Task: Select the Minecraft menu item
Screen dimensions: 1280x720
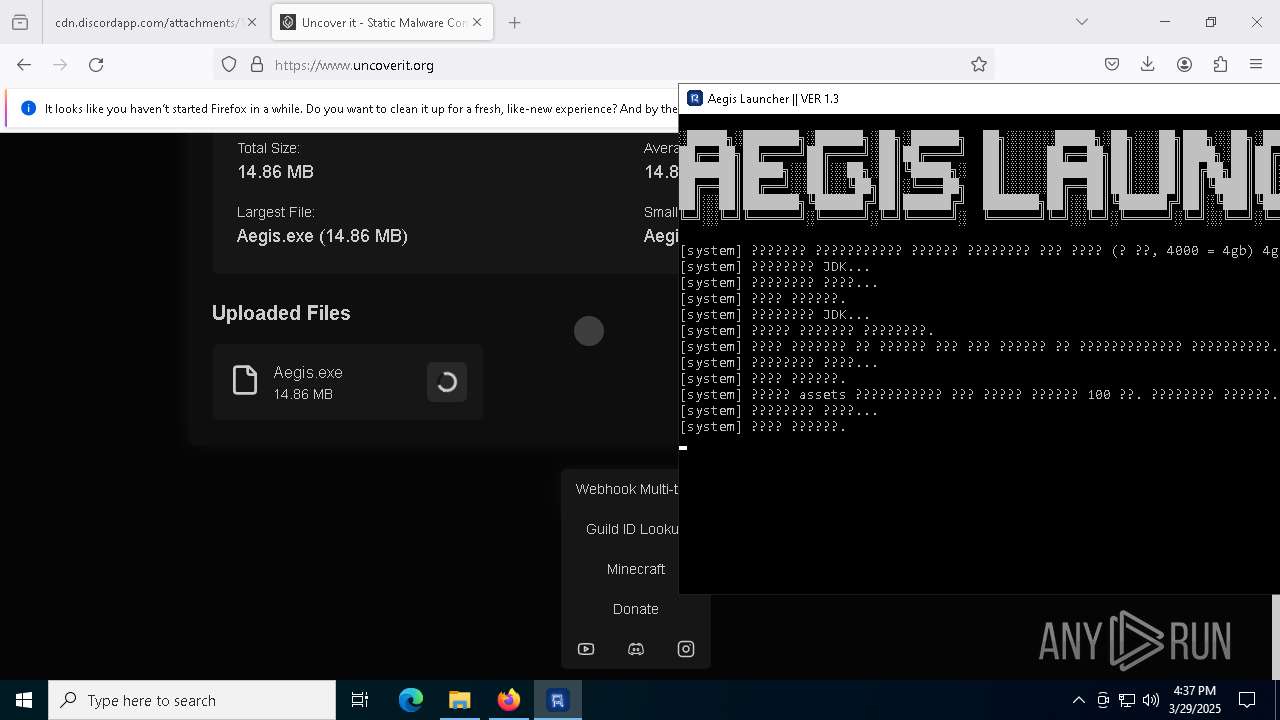Action: pos(636,569)
